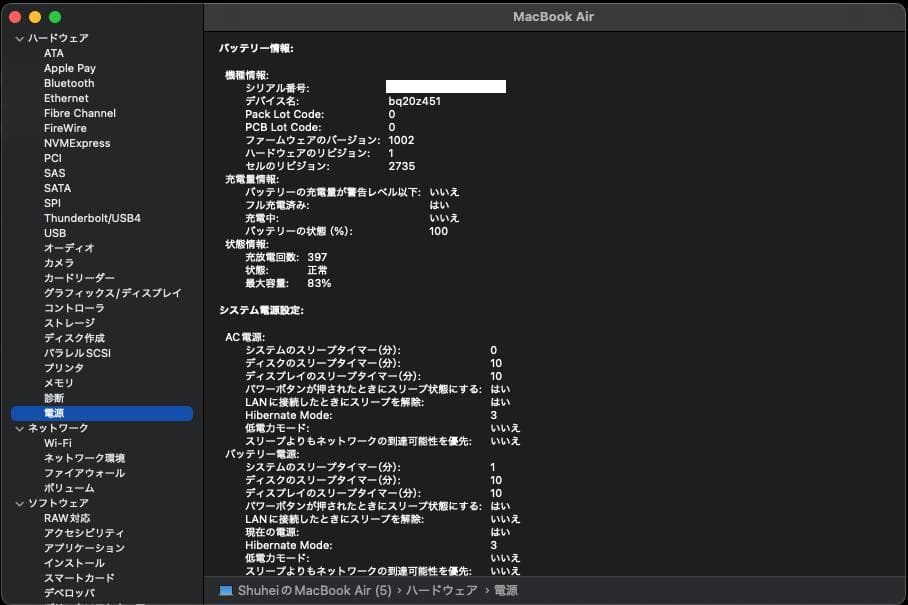This screenshot has width=908, height=605.
Task: Select SAS in the sidebar
Action: [x=54, y=174]
